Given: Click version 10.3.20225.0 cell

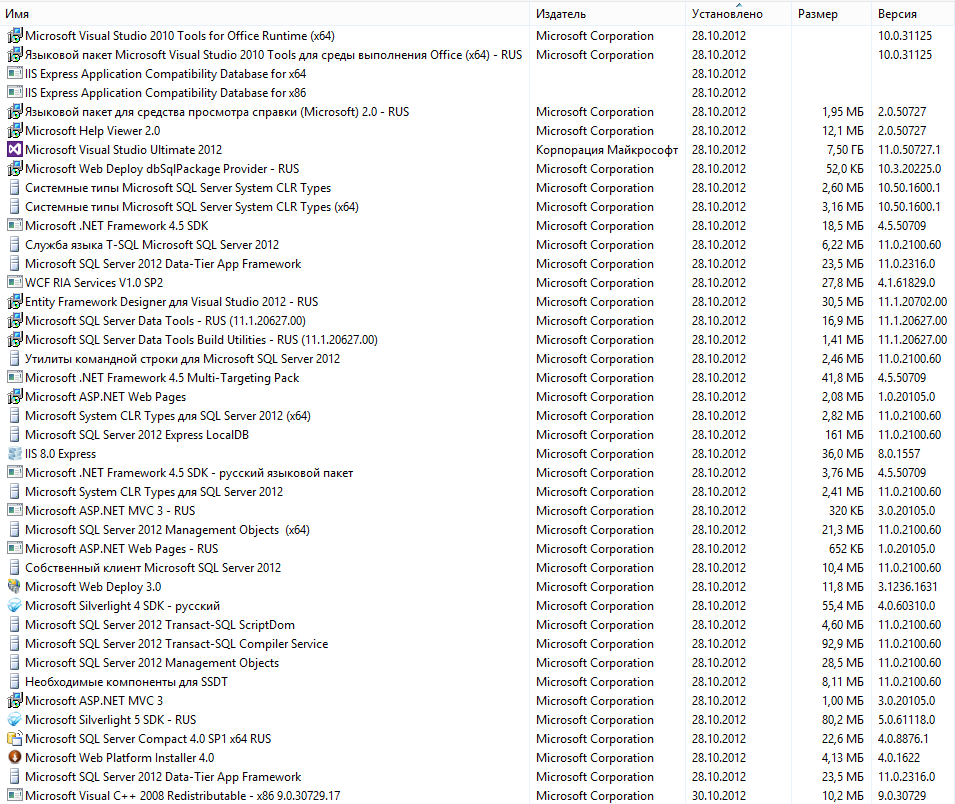Looking at the screenshot, I should pos(909,169).
